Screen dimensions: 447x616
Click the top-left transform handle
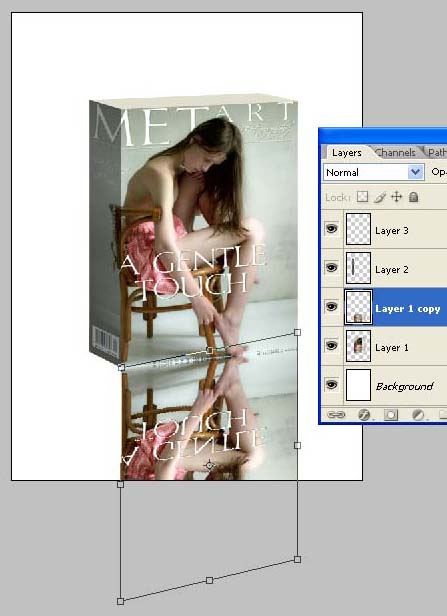121,368
